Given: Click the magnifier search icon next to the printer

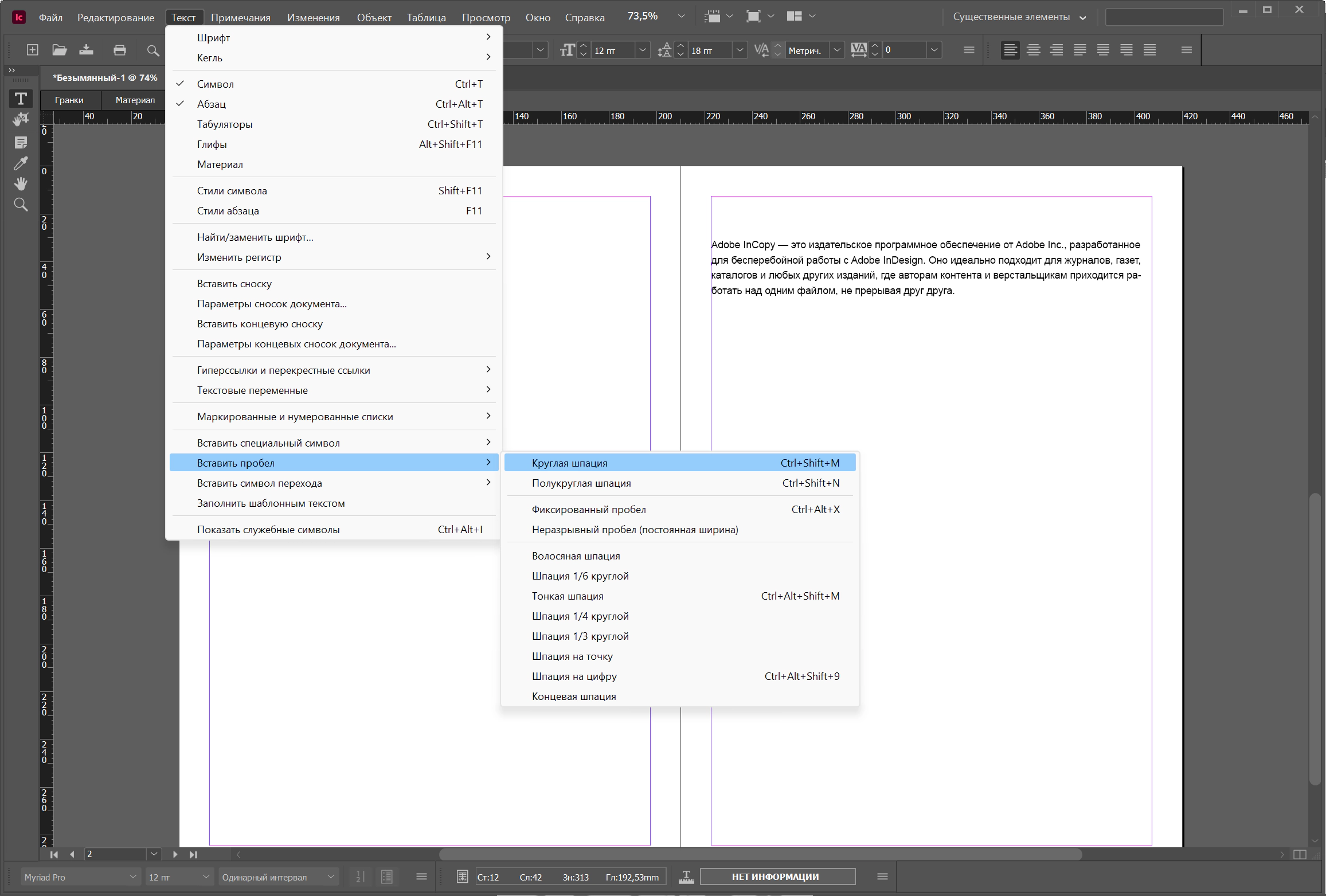Looking at the screenshot, I should (x=152, y=50).
